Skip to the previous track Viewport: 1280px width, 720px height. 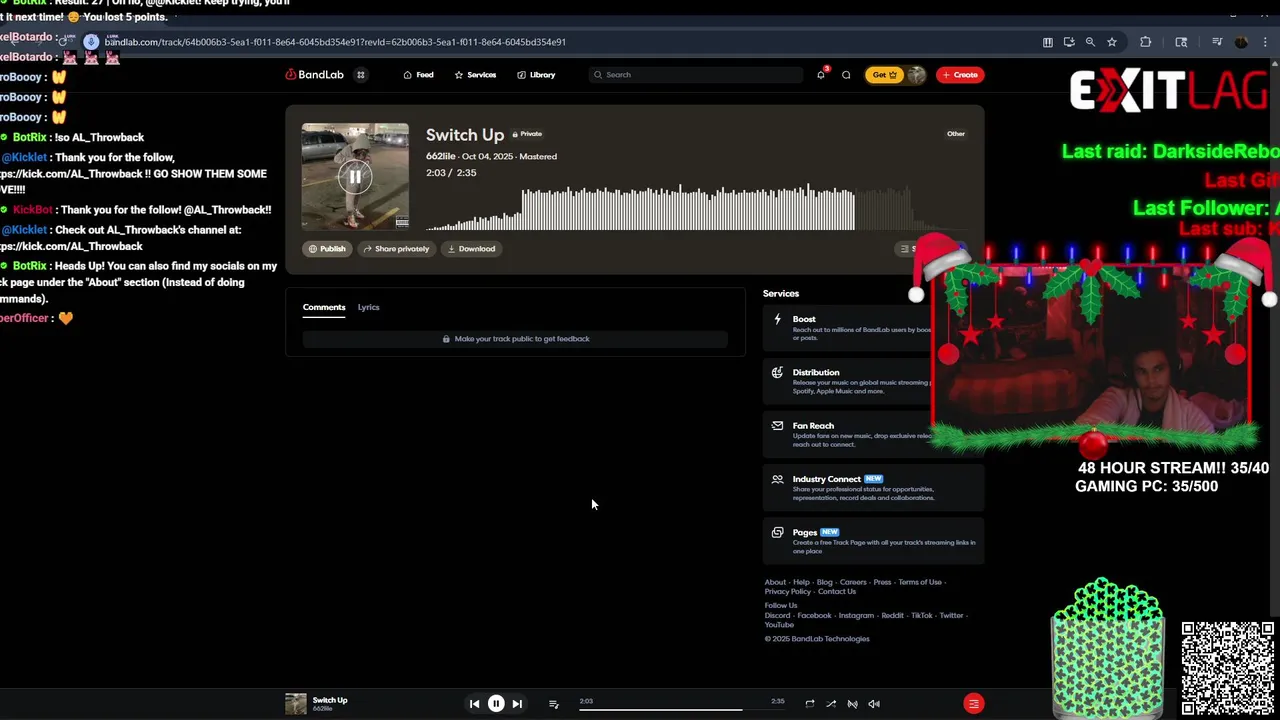pyautogui.click(x=474, y=704)
